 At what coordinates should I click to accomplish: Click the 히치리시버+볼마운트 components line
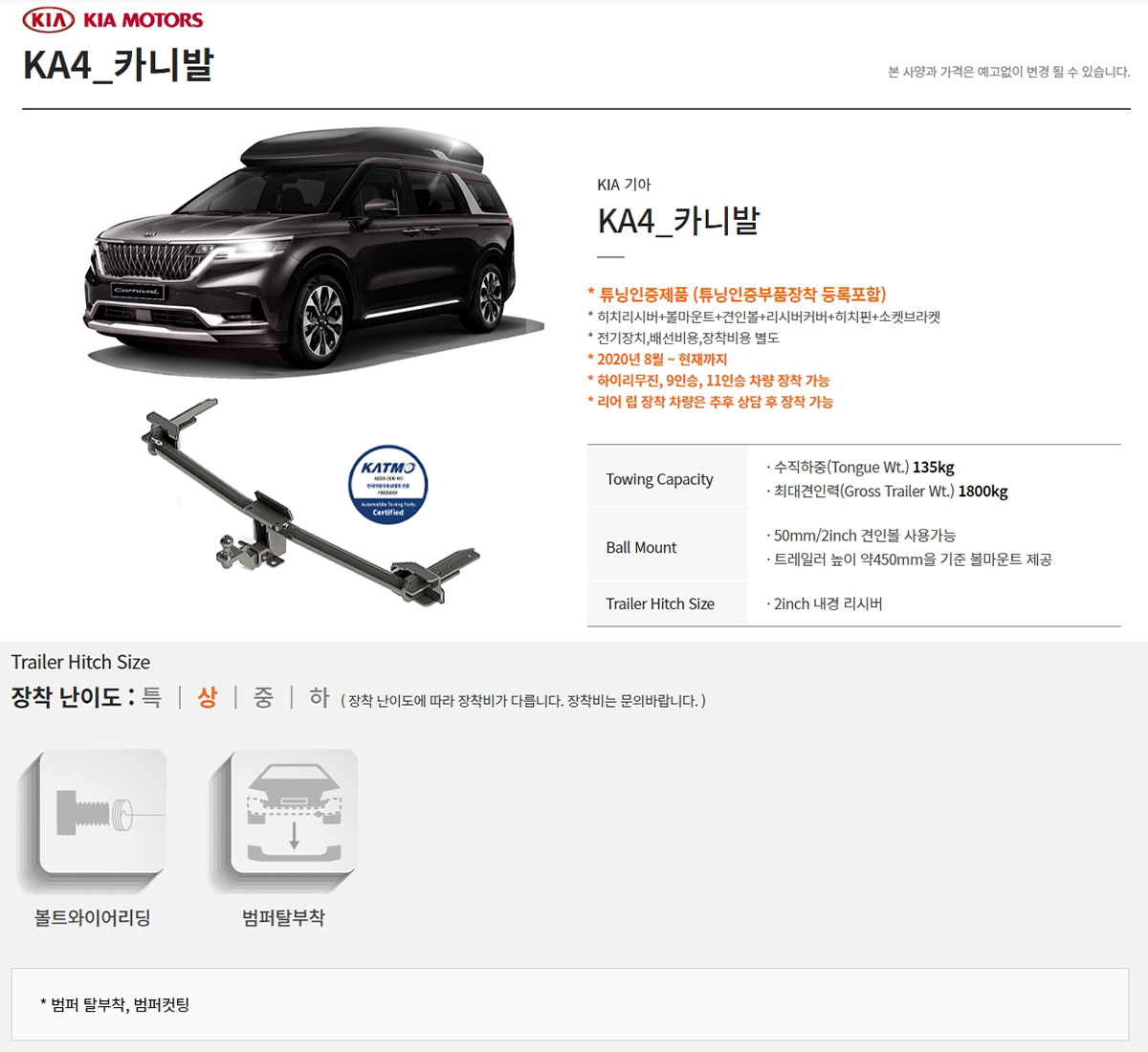tap(763, 317)
